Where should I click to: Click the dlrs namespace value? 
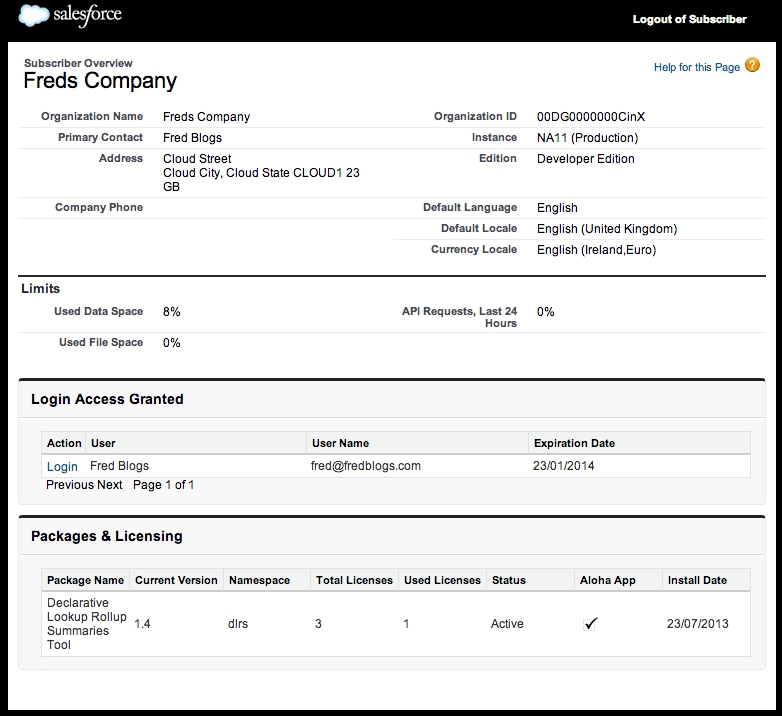[237, 624]
